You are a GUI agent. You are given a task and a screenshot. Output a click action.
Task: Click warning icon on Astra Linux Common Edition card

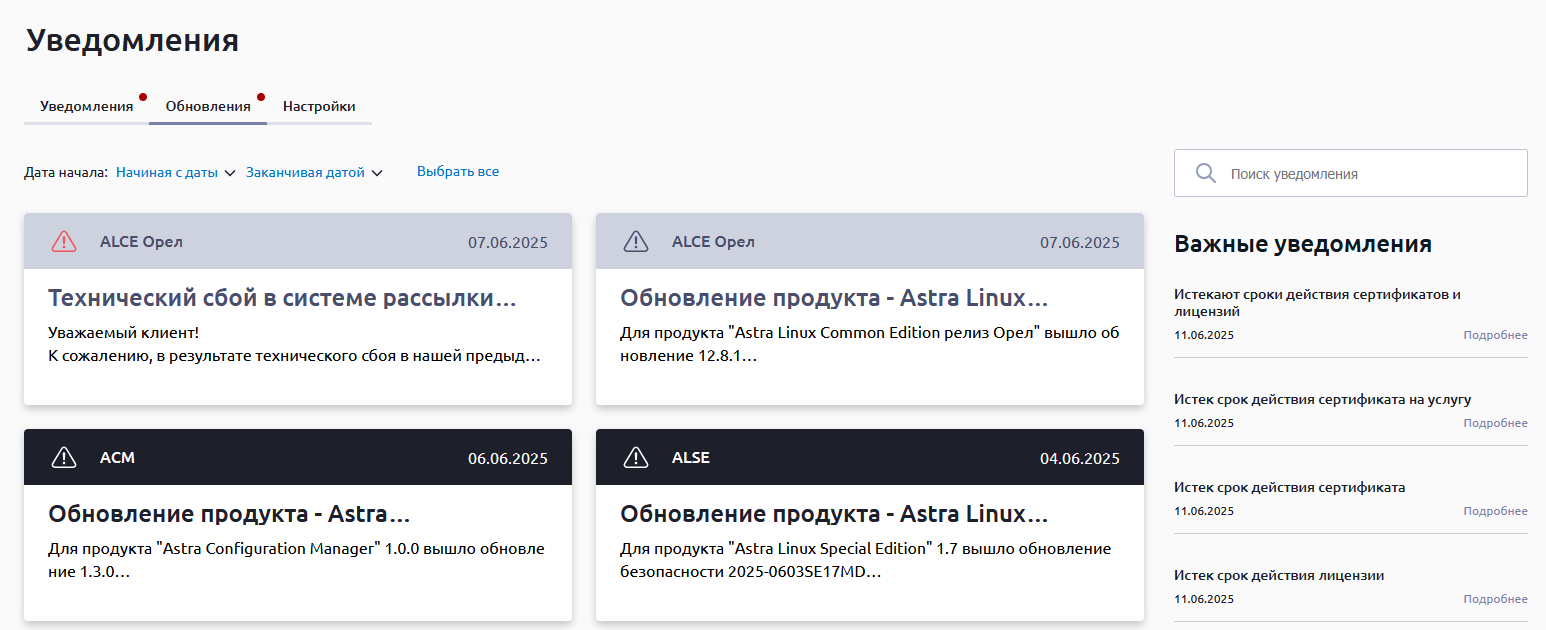pos(636,242)
